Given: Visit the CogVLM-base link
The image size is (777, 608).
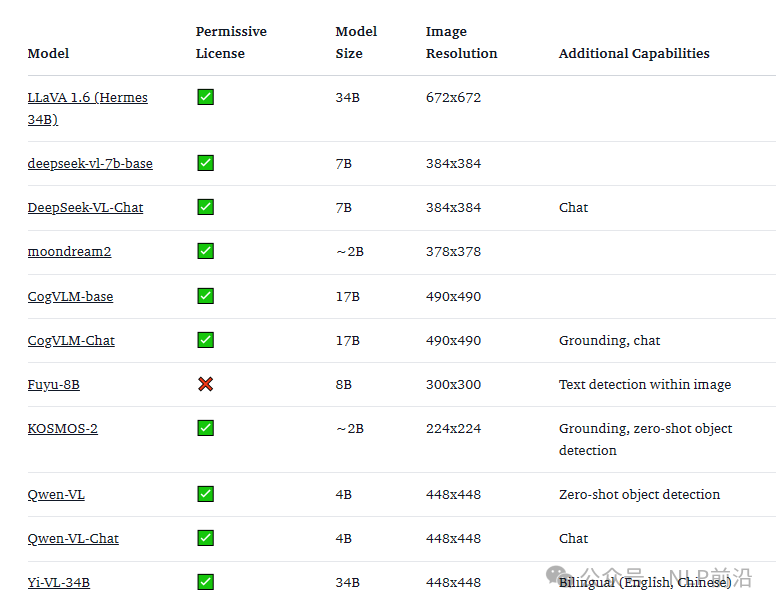Looking at the screenshot, I should point(70,296).
